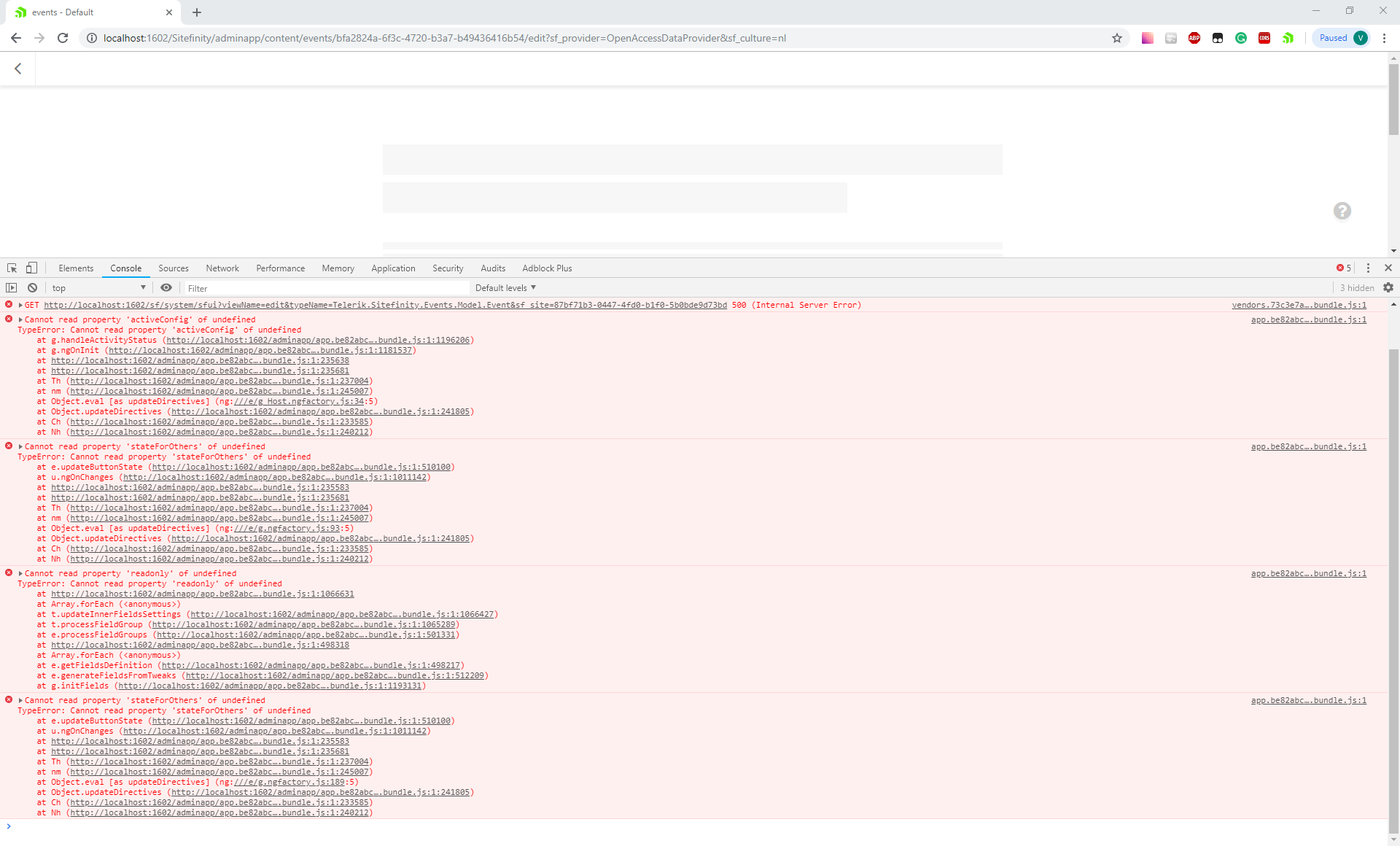Click g.handleActivityStatus stack trace link

(318, 340)
